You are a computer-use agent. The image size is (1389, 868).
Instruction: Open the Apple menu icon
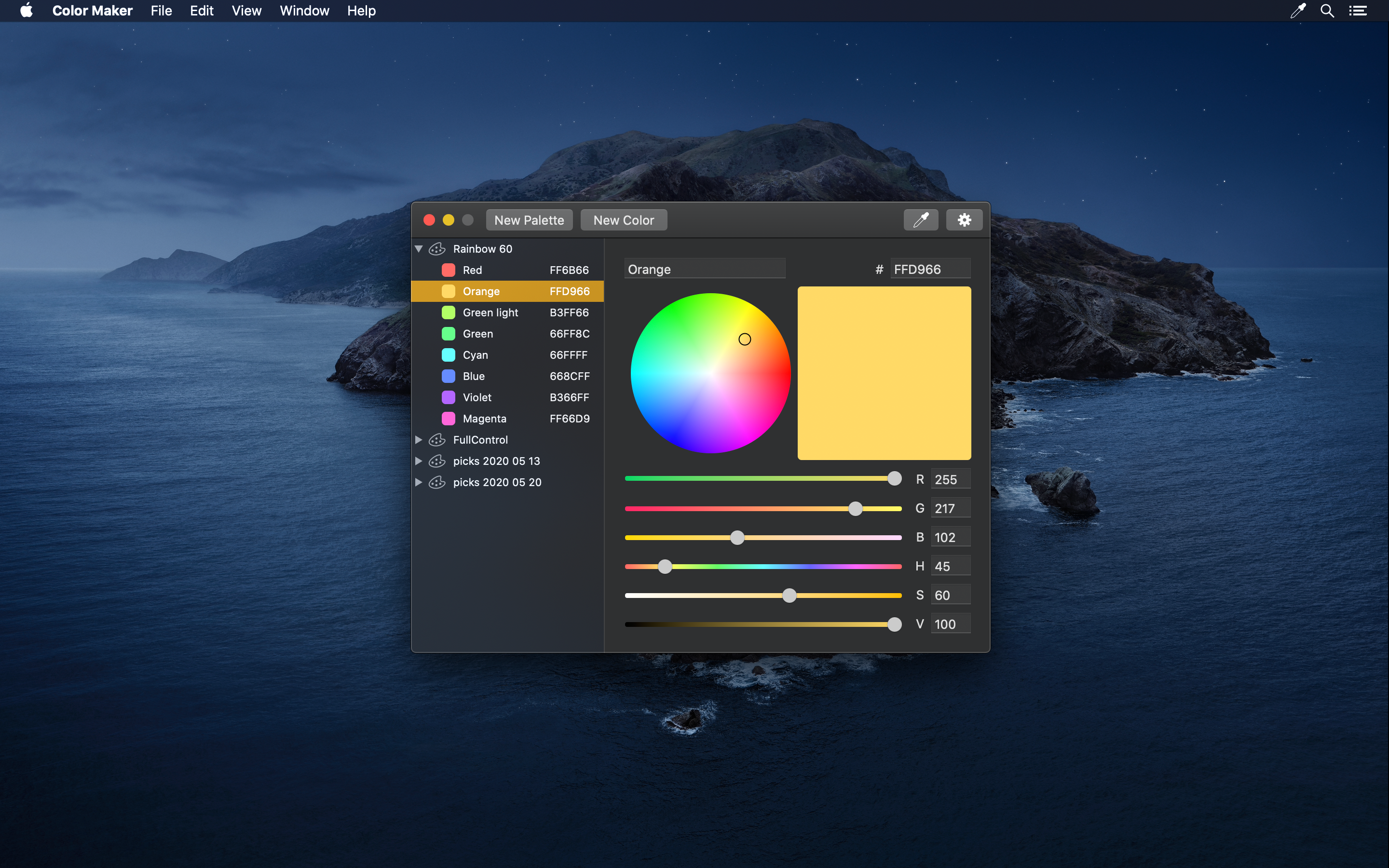[27, 11]
